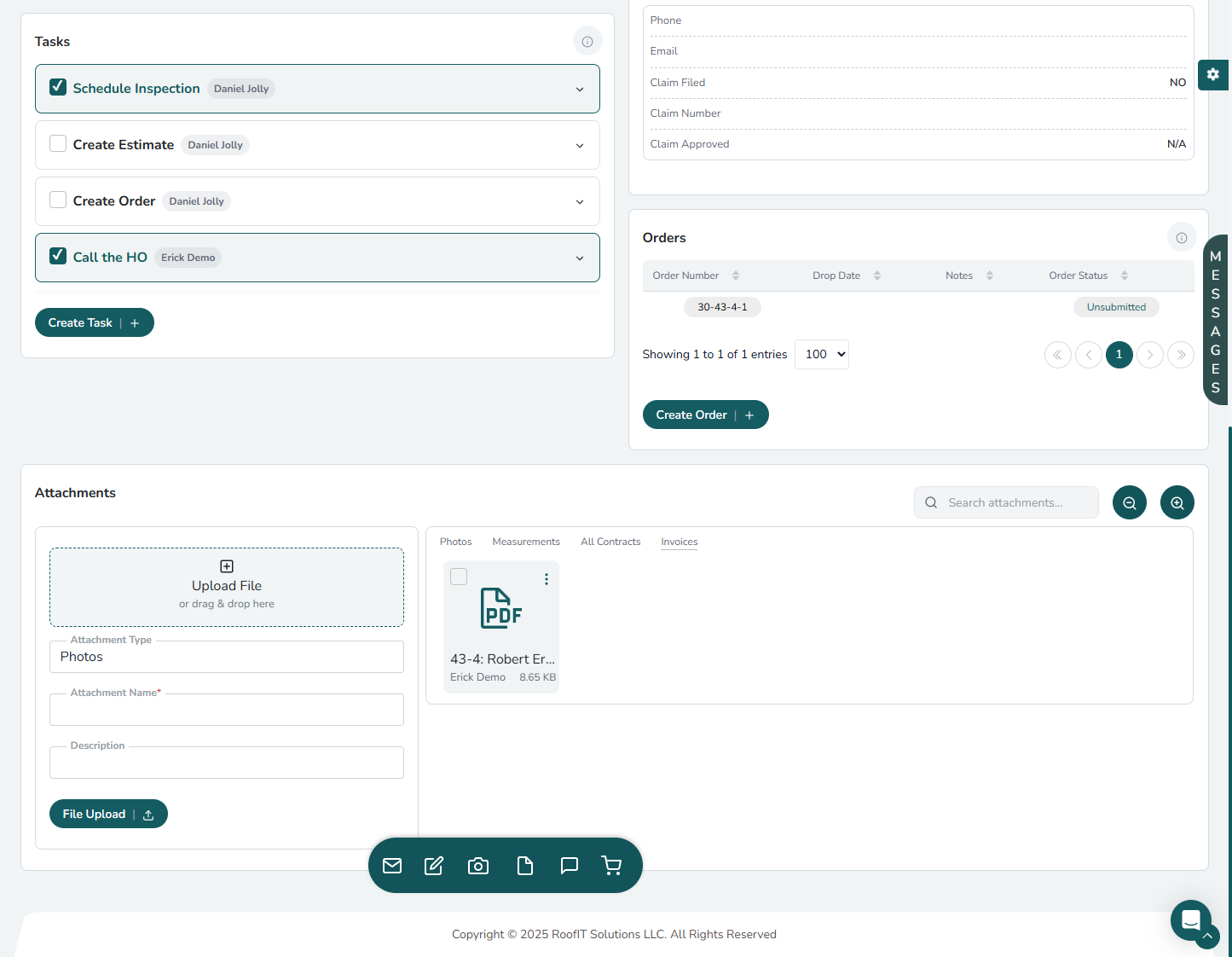Check the Create Estimate task checkbox
Viewport: 1232px width, 957px height.
click(58, 143)
